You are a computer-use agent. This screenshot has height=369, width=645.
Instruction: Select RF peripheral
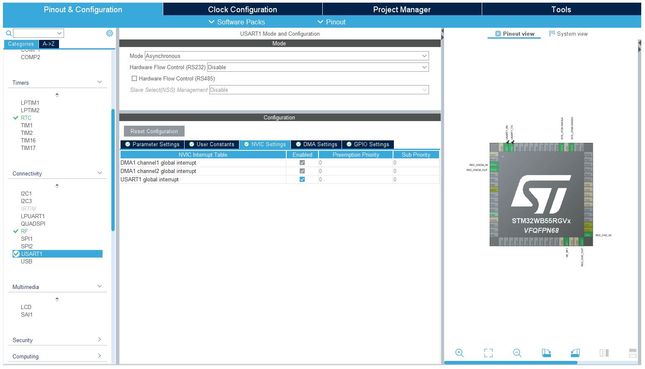(x=24, y=231)
